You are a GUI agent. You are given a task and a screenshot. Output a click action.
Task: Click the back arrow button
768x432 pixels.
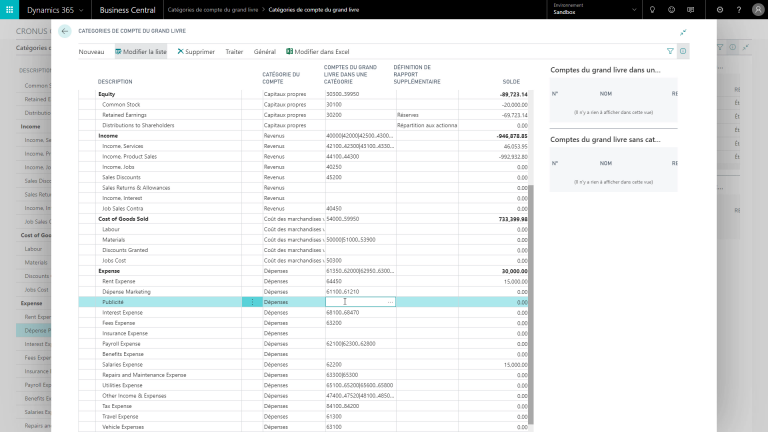click(x=65, y=31)
